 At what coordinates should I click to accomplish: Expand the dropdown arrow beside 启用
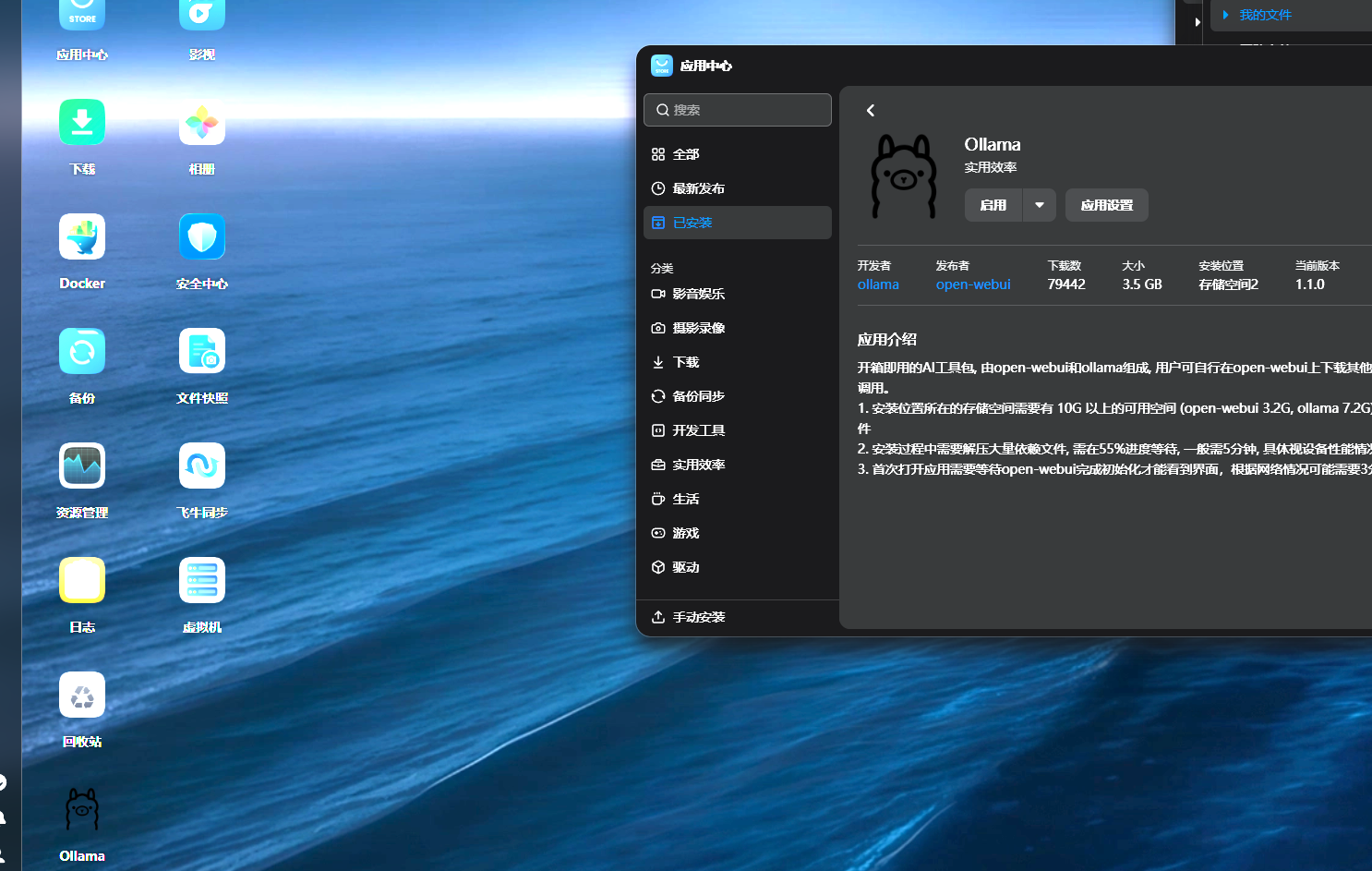click(x=1040, y=205)
